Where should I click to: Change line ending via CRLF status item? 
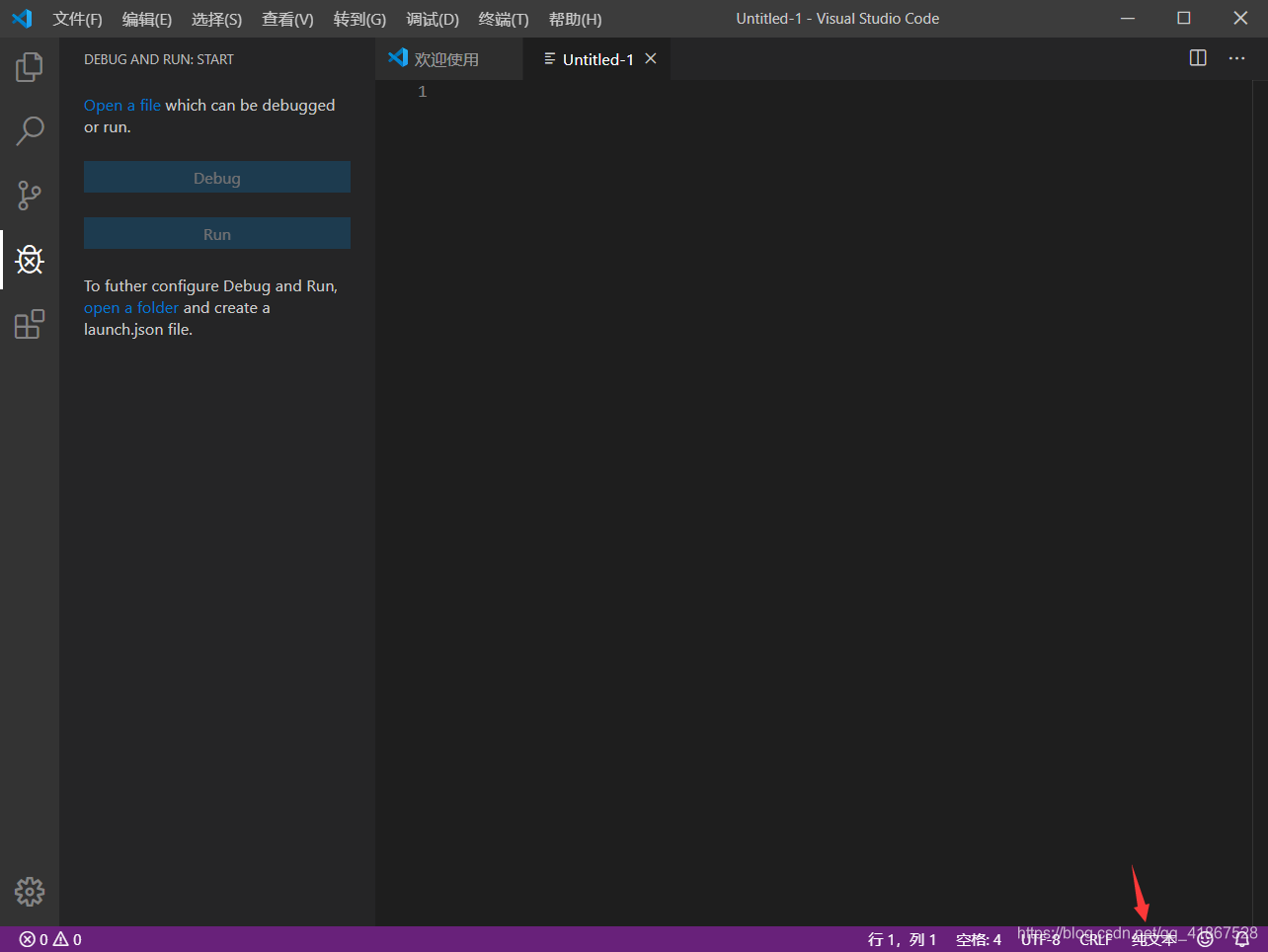click(x=1096, y=939)
